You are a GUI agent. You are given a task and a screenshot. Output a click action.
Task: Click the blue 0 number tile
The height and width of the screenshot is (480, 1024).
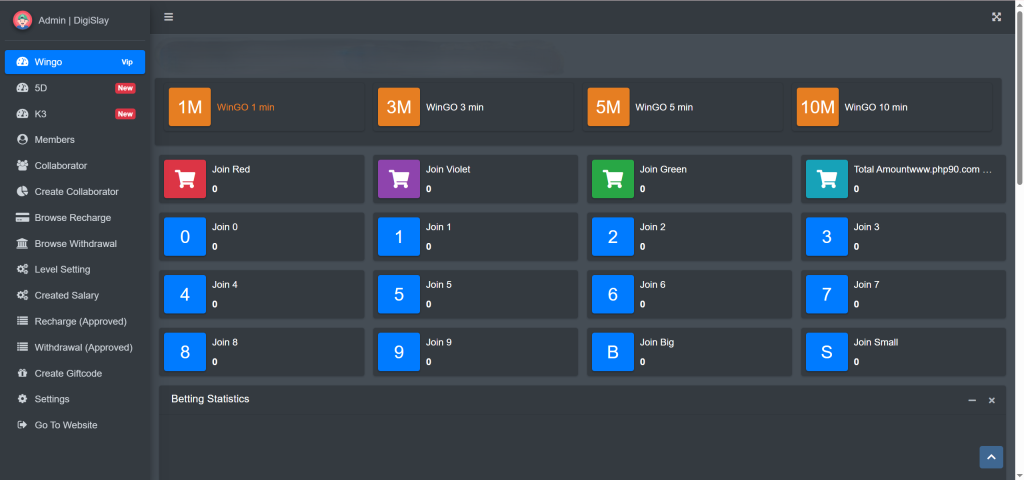click(x=185, y=236)
